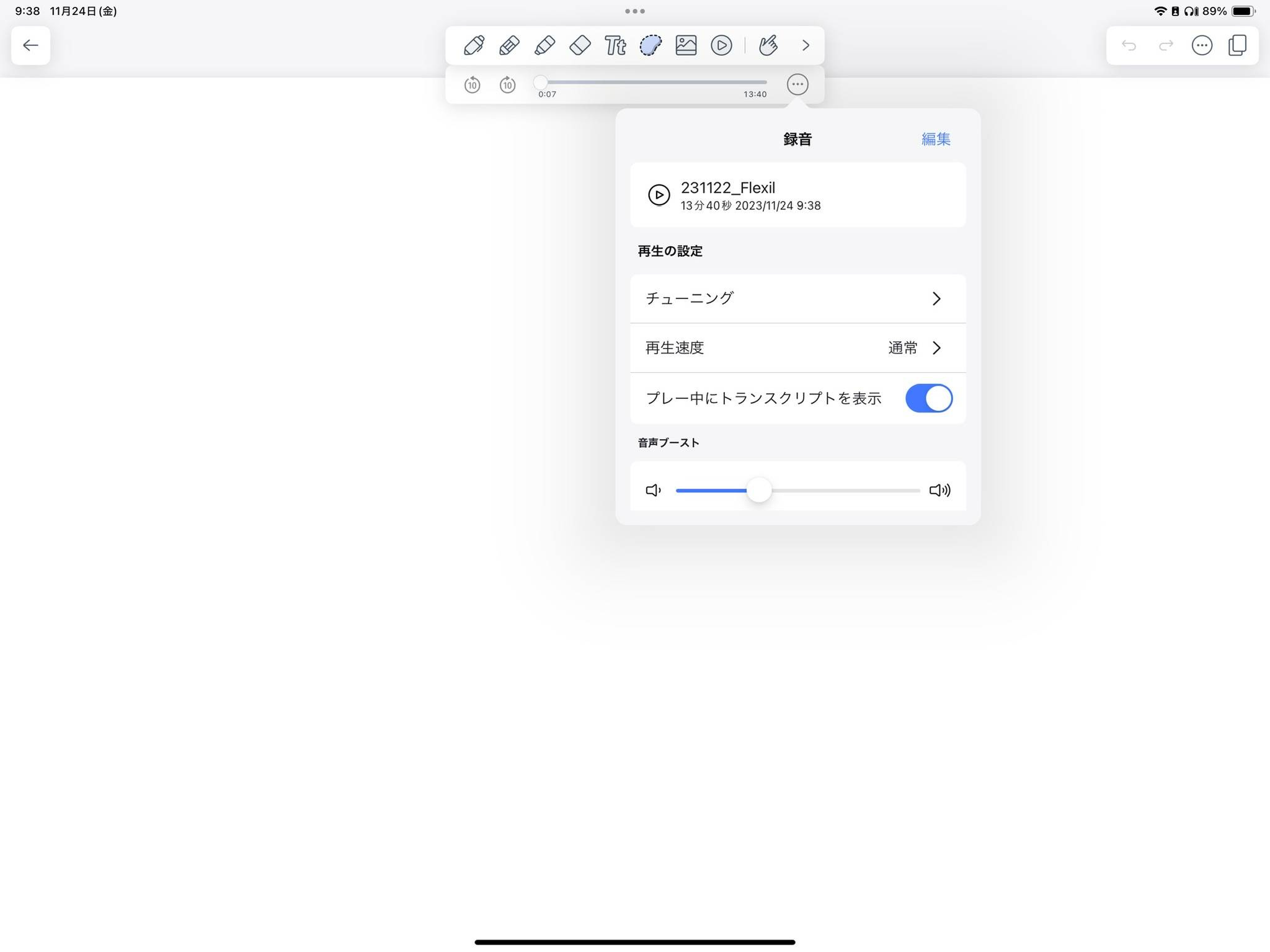The height and width of the screenshot is (952, 1270).
Task: Tap 編集 to edit recordings
Action: coord(935,138)
